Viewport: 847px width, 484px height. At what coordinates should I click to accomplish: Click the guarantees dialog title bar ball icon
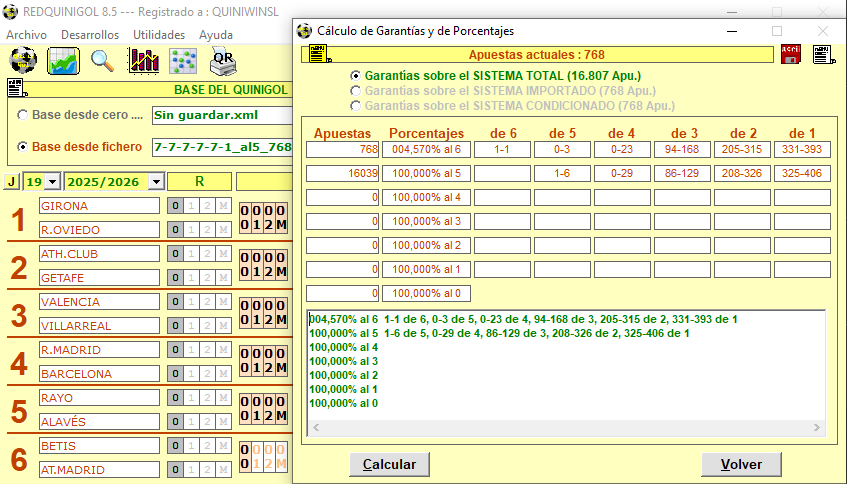pyautogui.click(x=304, y=31)
